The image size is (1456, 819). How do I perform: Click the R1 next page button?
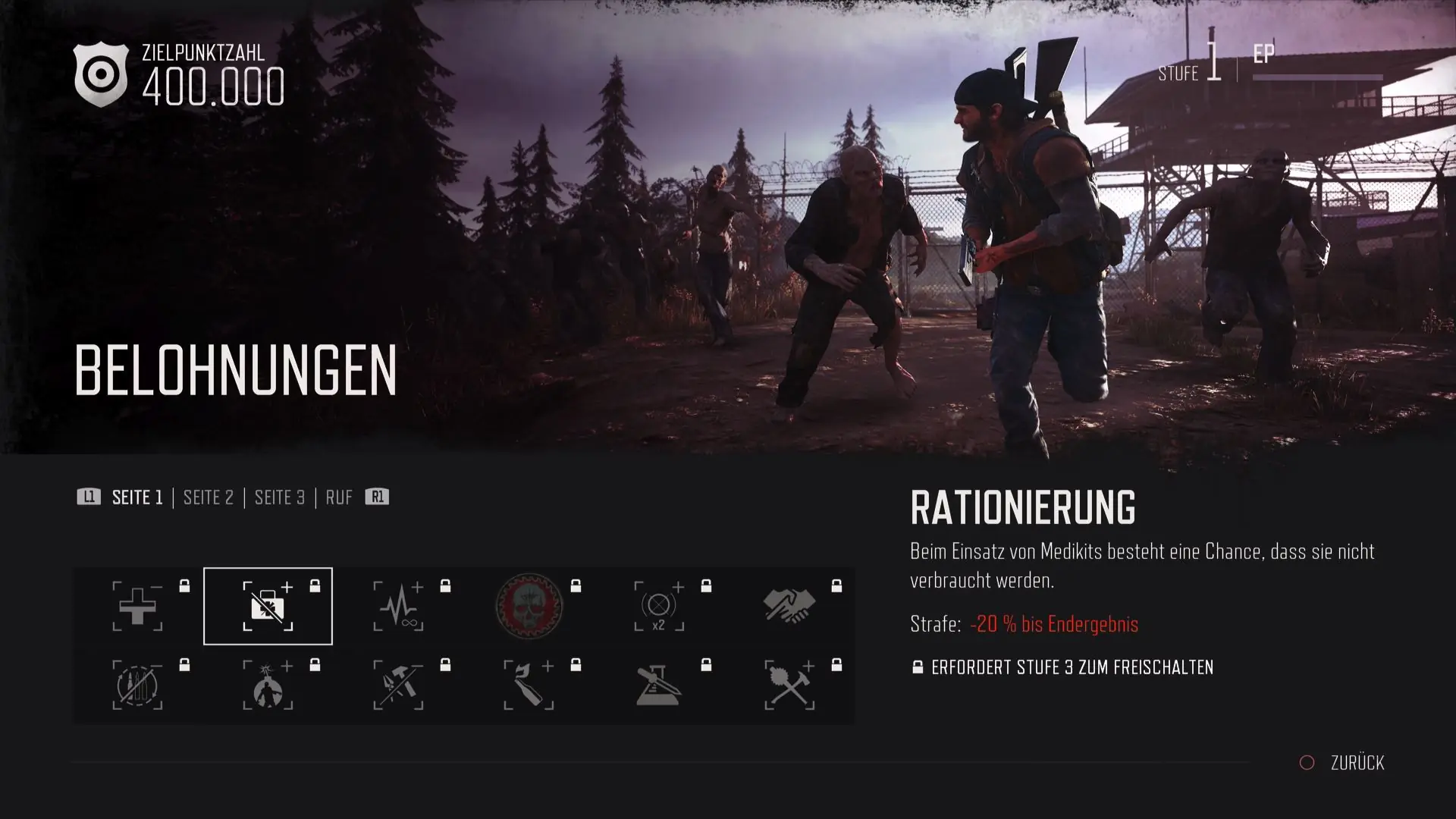[377, 497]
